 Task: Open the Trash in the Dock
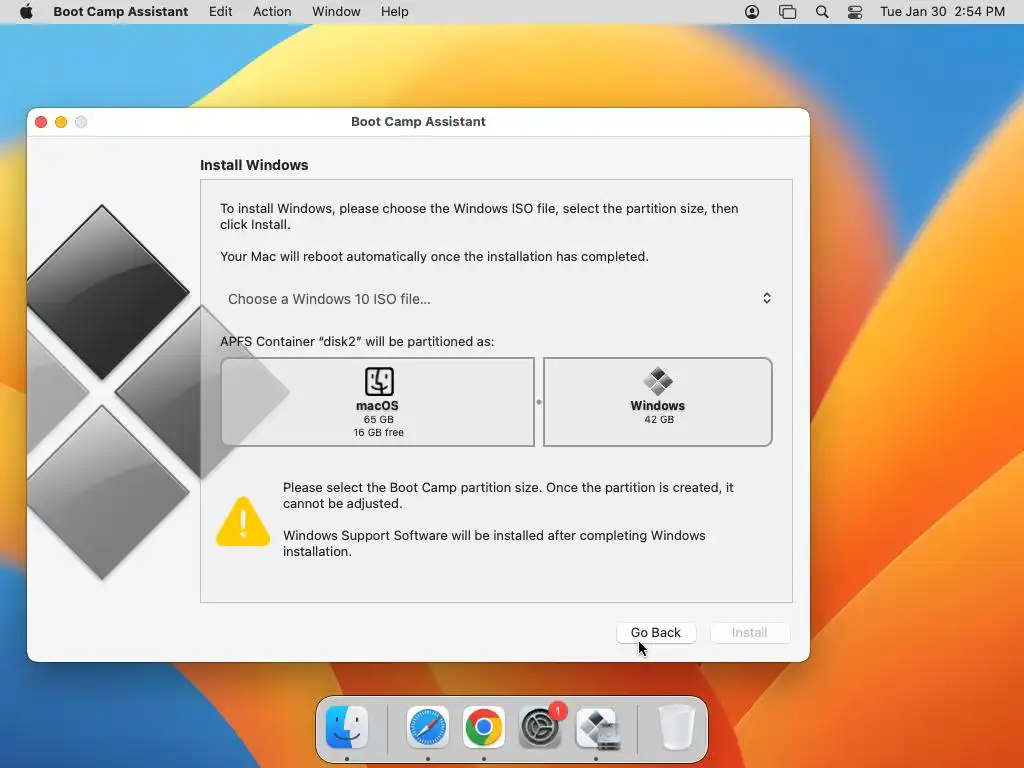click(676, 727)
